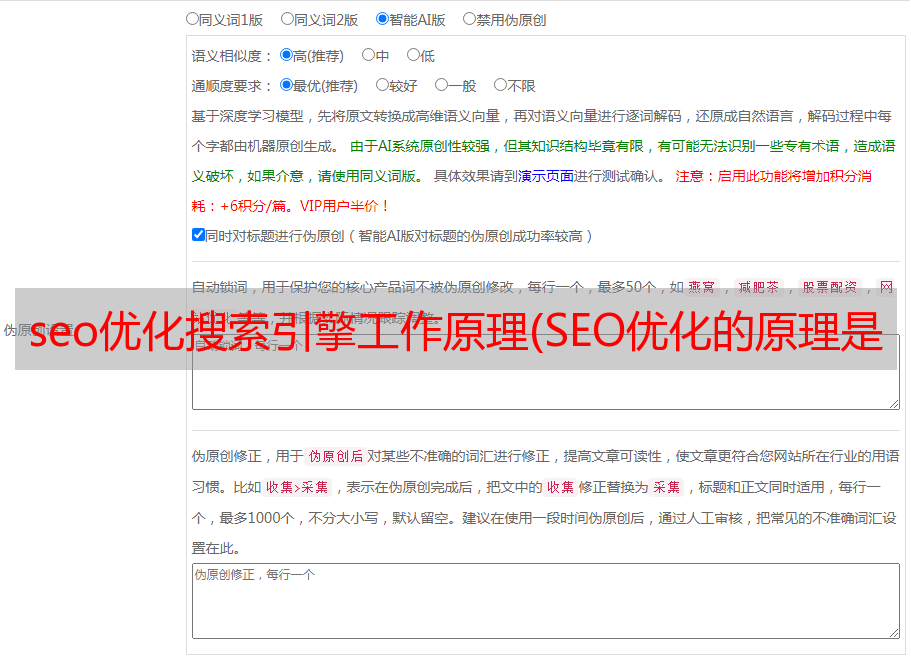
Task: Set 通顺度要求 to 不限
Action: [500, 85]
